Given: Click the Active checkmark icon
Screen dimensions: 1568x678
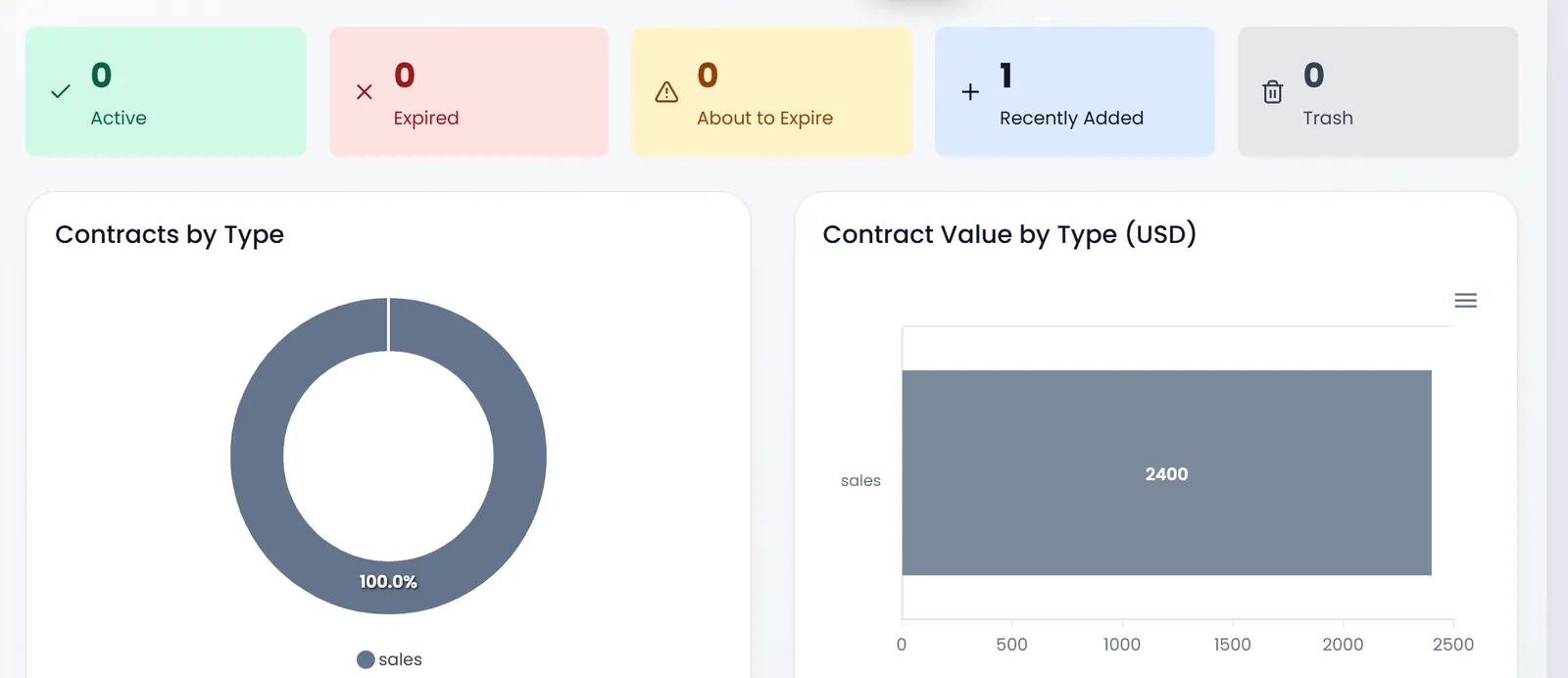Looking at the screenshot, I should tap(61, 92).
